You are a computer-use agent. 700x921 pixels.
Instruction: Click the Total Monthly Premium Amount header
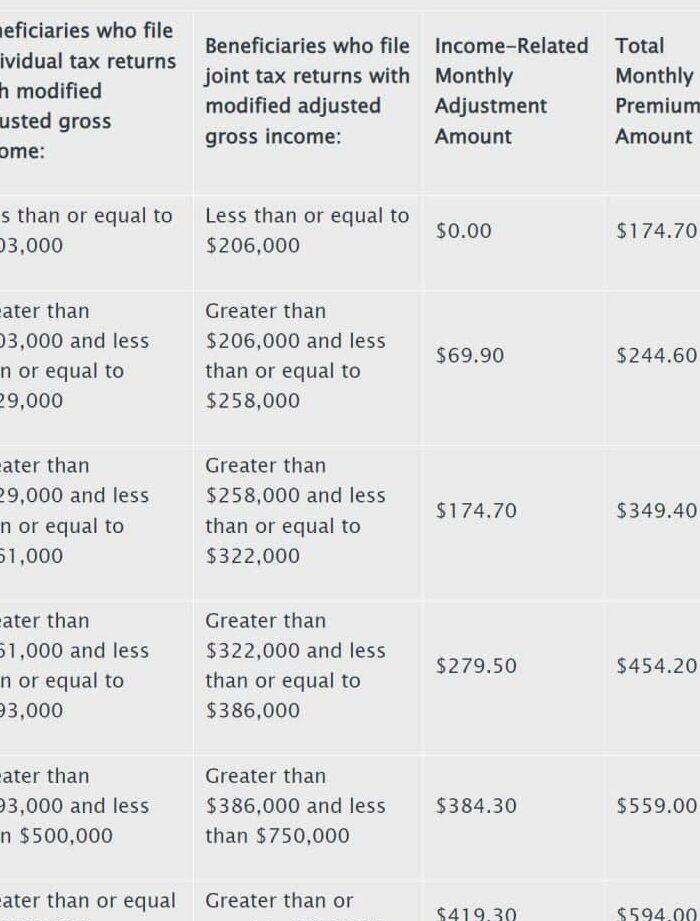(x=654, y=91)
